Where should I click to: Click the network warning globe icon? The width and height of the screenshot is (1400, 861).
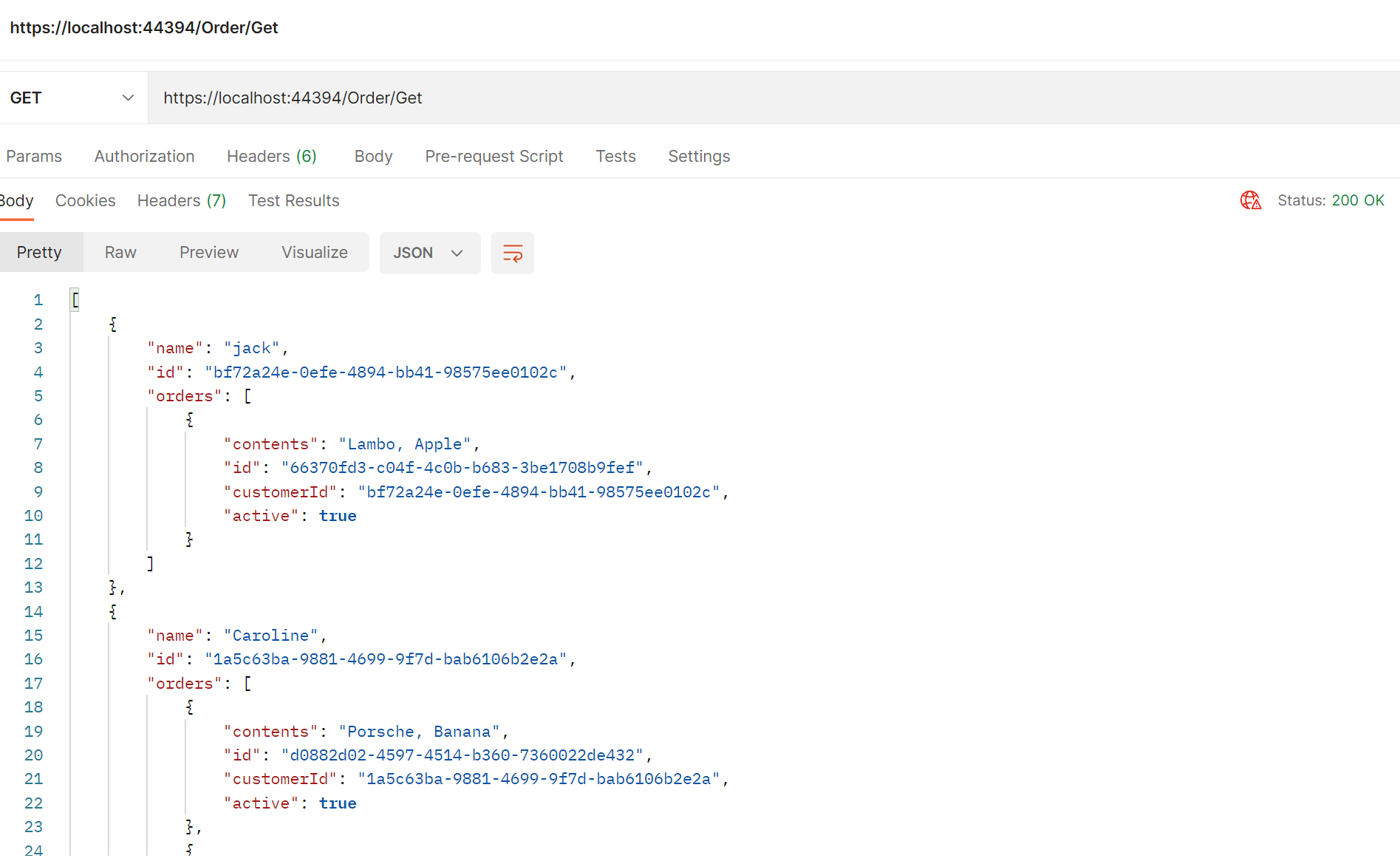tap(1251, 200)
